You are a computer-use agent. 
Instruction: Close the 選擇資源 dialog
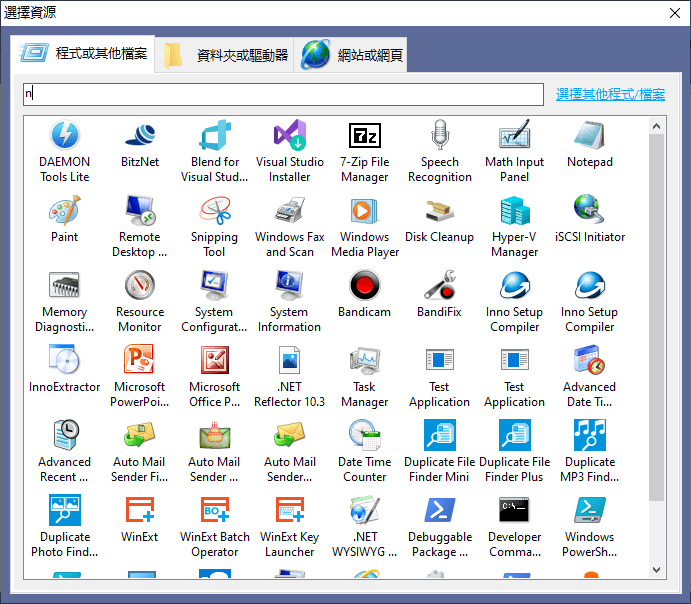coord(675,13)
